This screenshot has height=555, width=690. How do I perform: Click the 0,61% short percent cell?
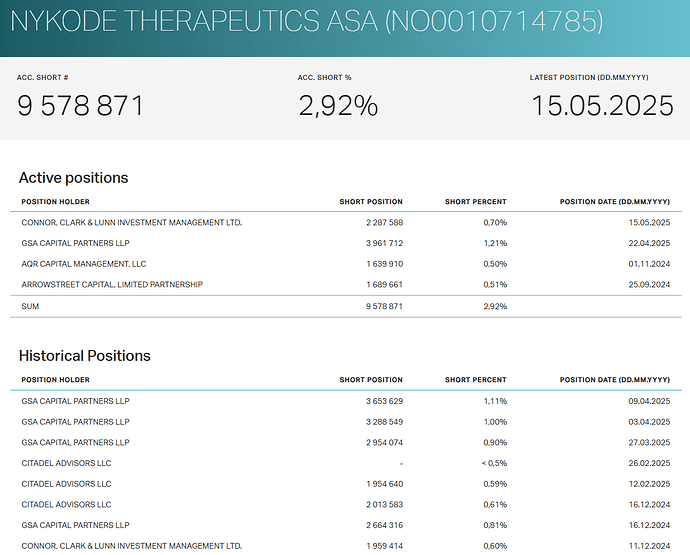coord(495,505)
